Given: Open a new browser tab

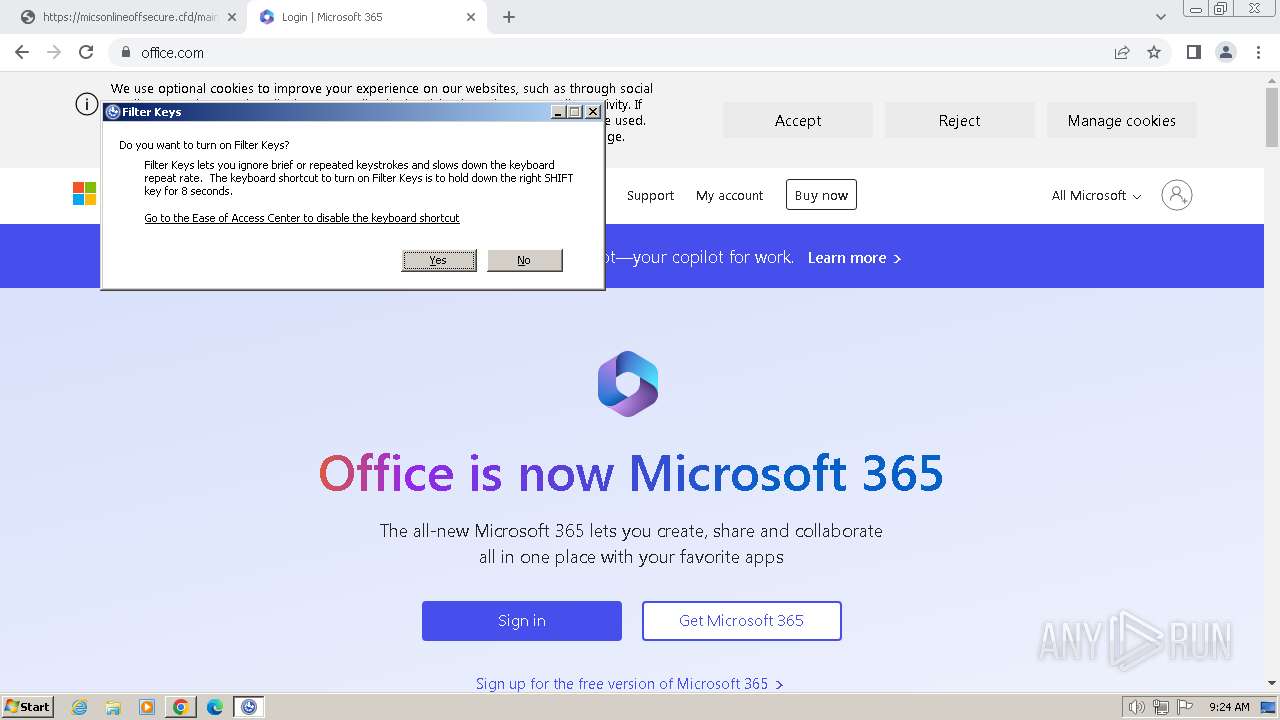Looking at the screenshot, I should click(509, 17).
